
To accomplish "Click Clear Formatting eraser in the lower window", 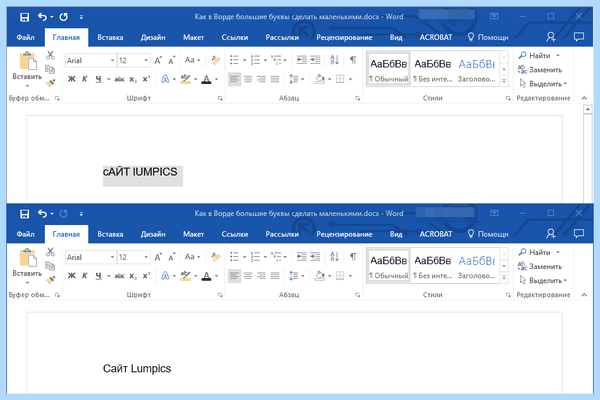I will (215, 257).
